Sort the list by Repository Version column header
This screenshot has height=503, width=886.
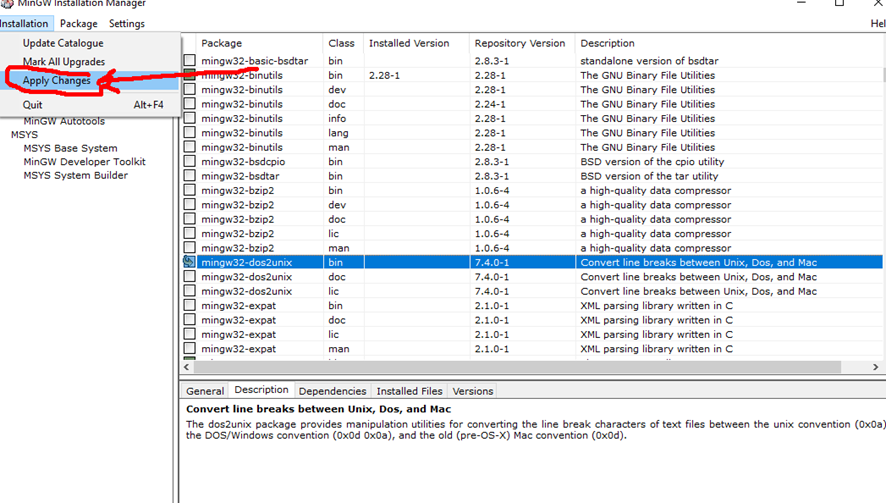tap(520, 43)
